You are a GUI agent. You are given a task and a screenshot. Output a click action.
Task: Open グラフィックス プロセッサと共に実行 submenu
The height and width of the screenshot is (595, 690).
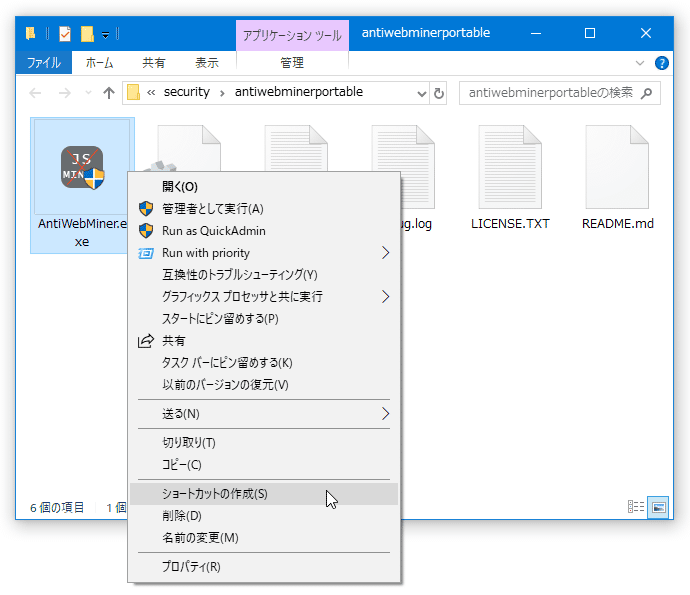coord(264,297)
